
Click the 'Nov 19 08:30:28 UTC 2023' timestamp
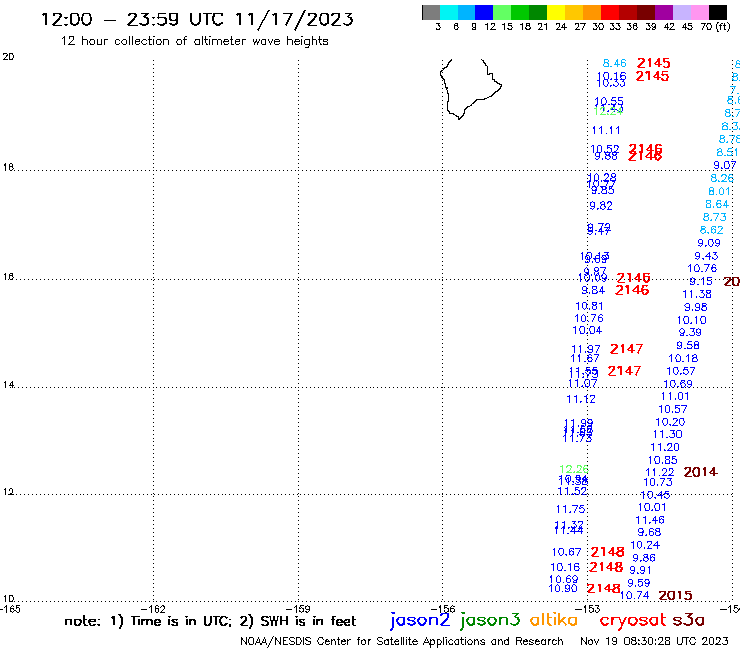[654, 641]
